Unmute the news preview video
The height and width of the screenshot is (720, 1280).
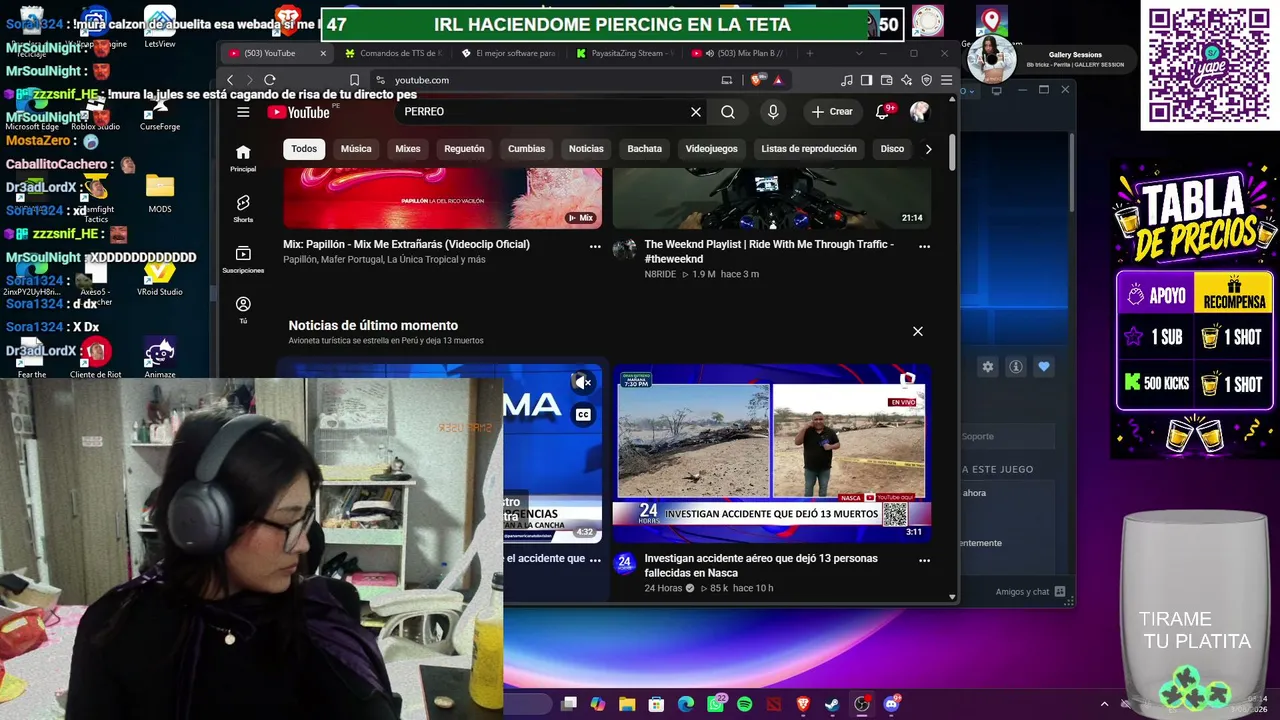pos(583,382)
